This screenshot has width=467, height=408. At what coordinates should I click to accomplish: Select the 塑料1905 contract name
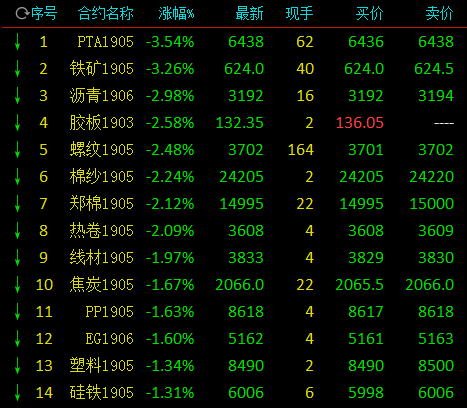[102, 366]
